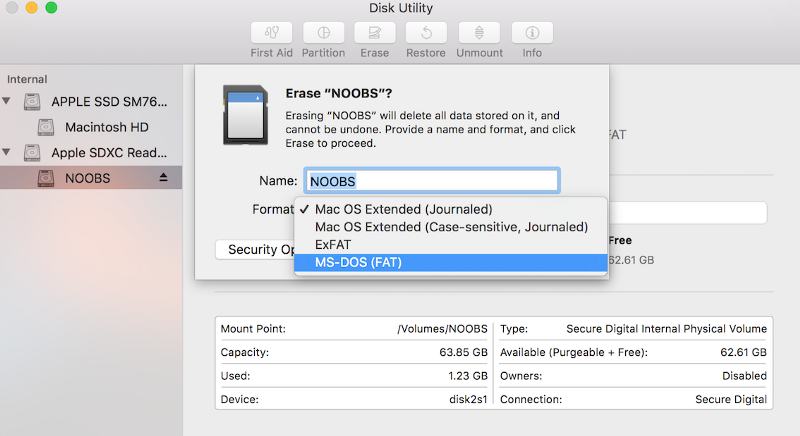Click the Restore toolbar icon

pos(426,33)
